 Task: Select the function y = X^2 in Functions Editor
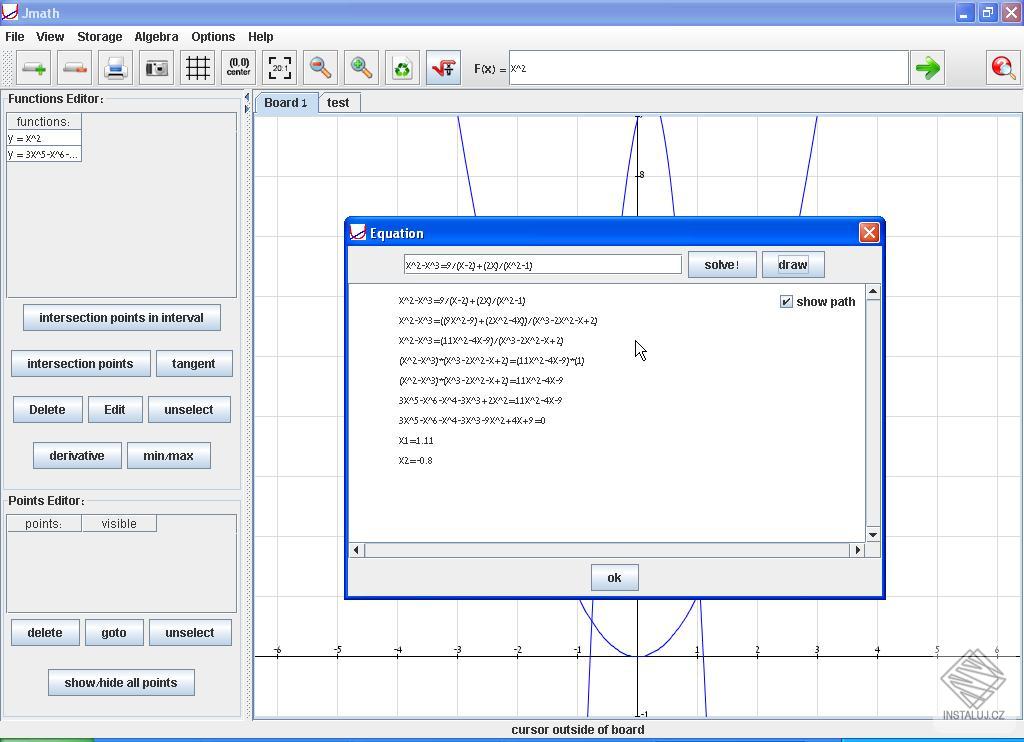coord(44,138)
